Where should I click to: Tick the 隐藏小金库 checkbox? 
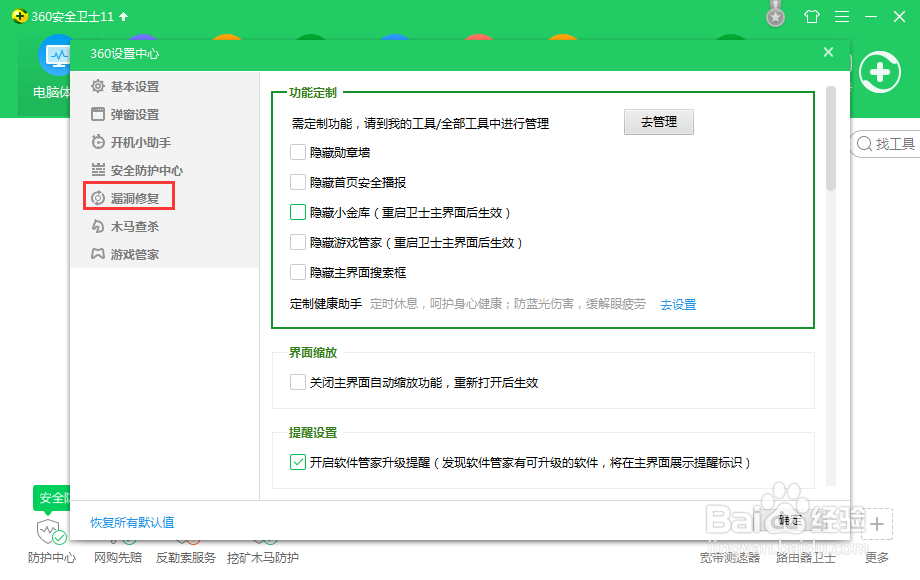pos(297,212)
